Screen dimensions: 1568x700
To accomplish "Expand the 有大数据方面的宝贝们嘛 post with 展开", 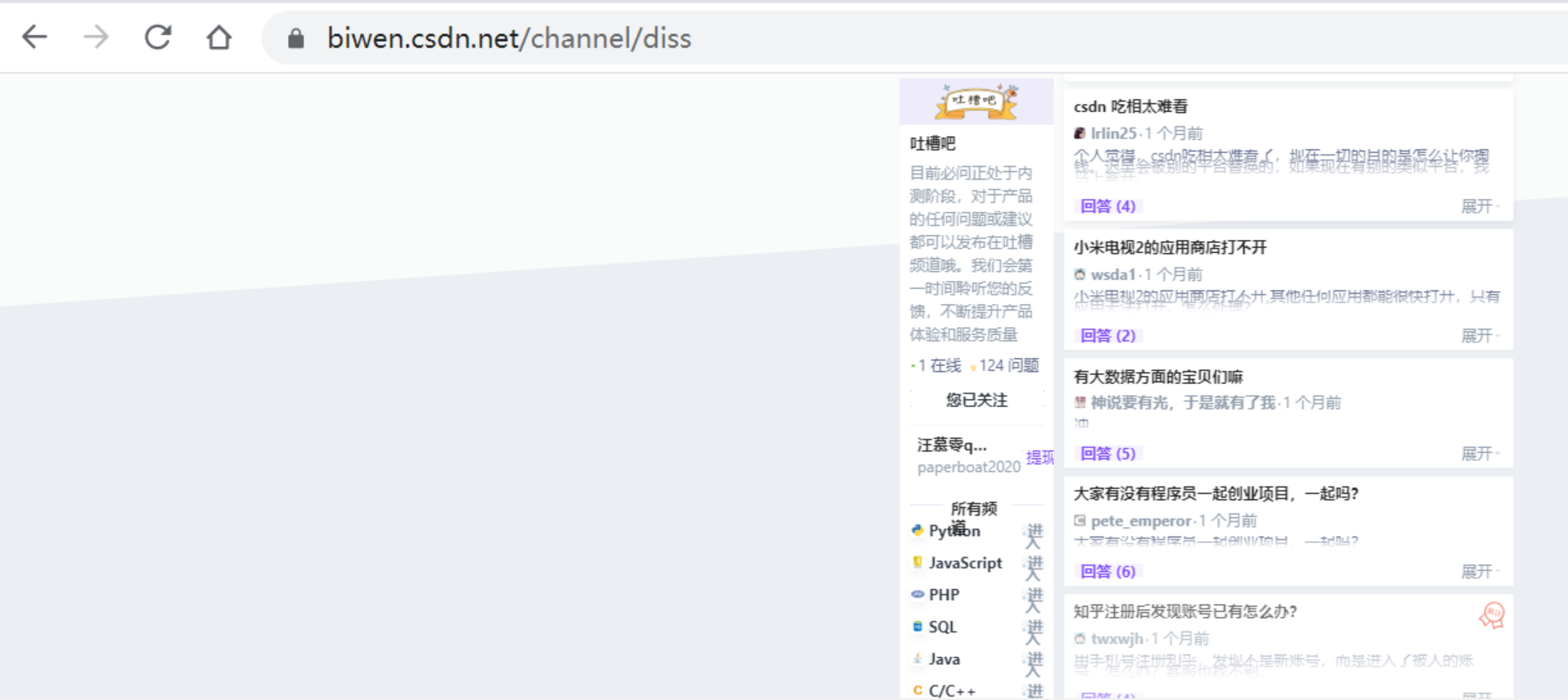I will coord(1478,453).
